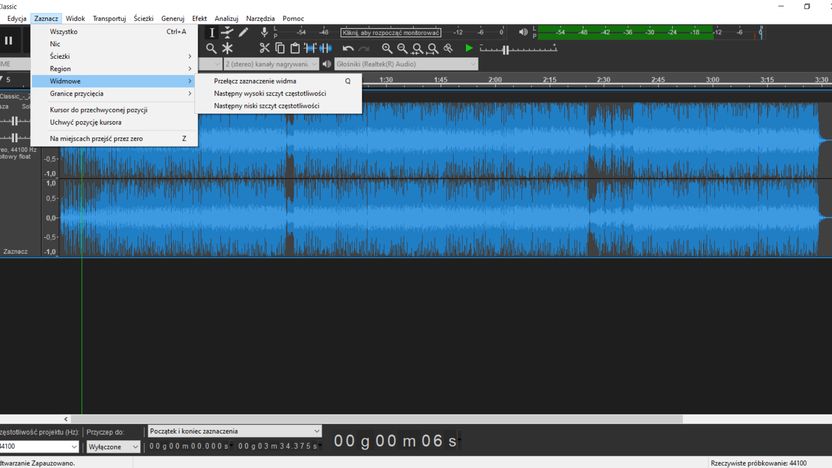Open the project rate 44100 dropdown
Screen dimensions: 832x468
tap(38, 447)
